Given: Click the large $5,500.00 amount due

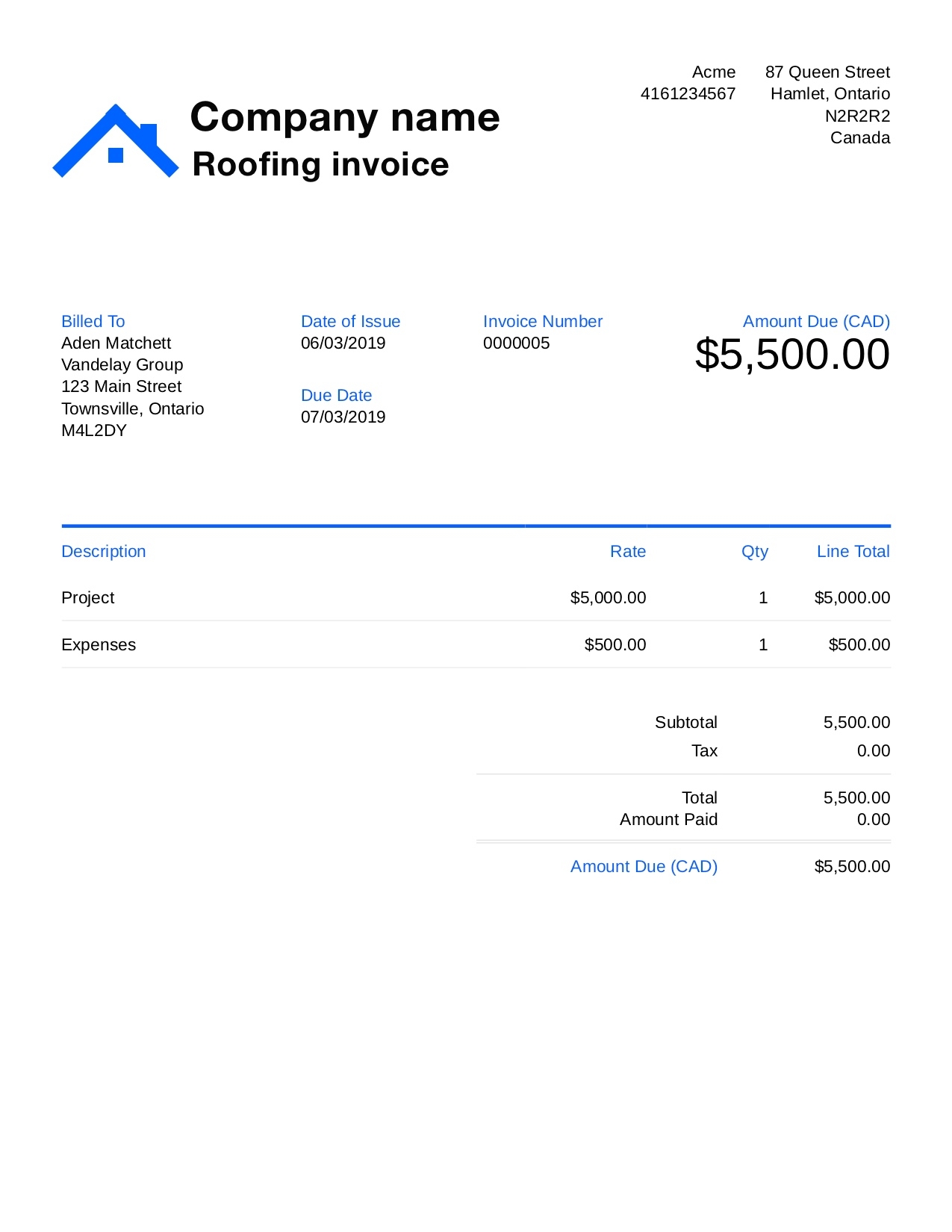Looking at the screenshot, I should coord(791,355).
